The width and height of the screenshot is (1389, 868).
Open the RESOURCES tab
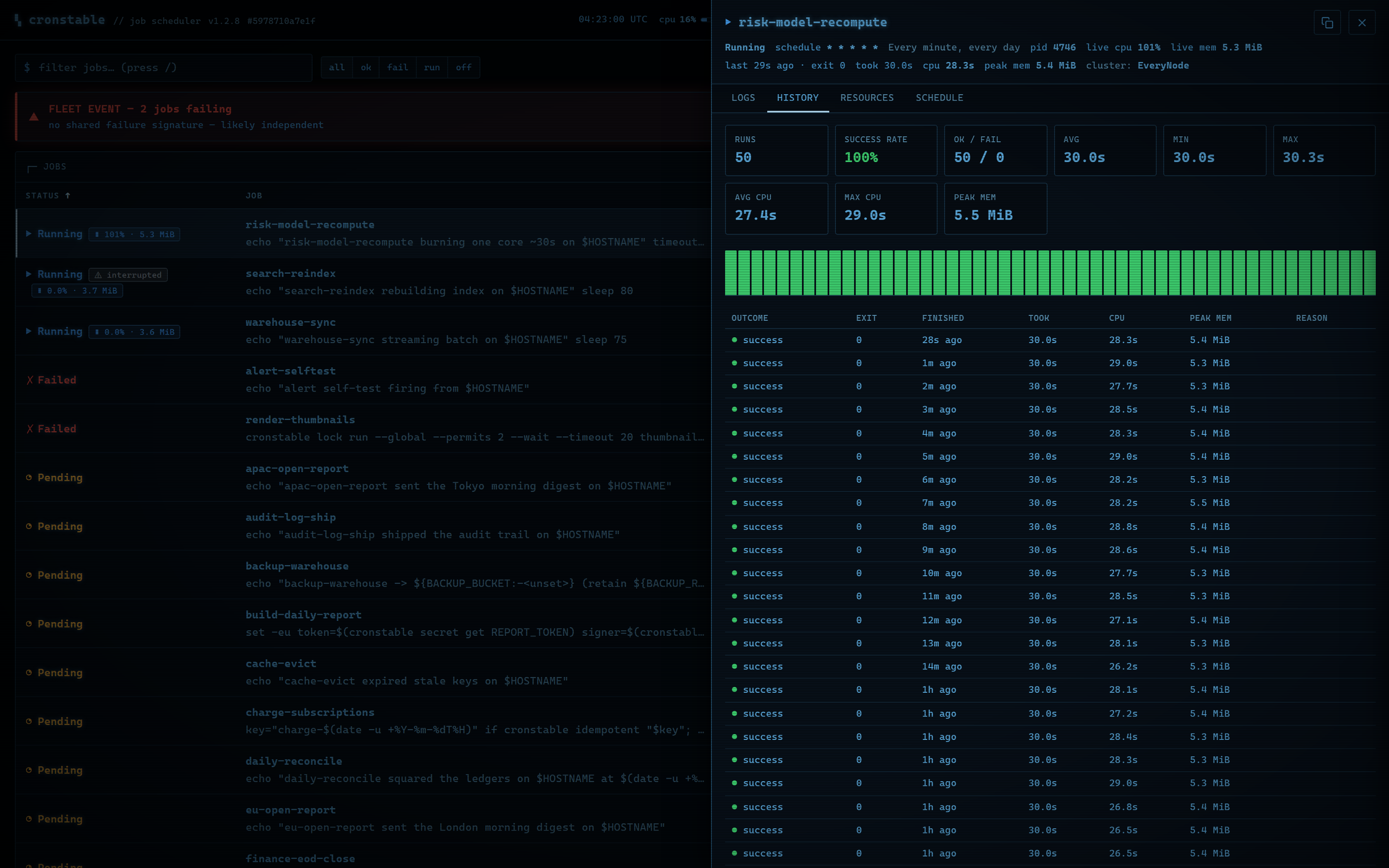(867, 98)
